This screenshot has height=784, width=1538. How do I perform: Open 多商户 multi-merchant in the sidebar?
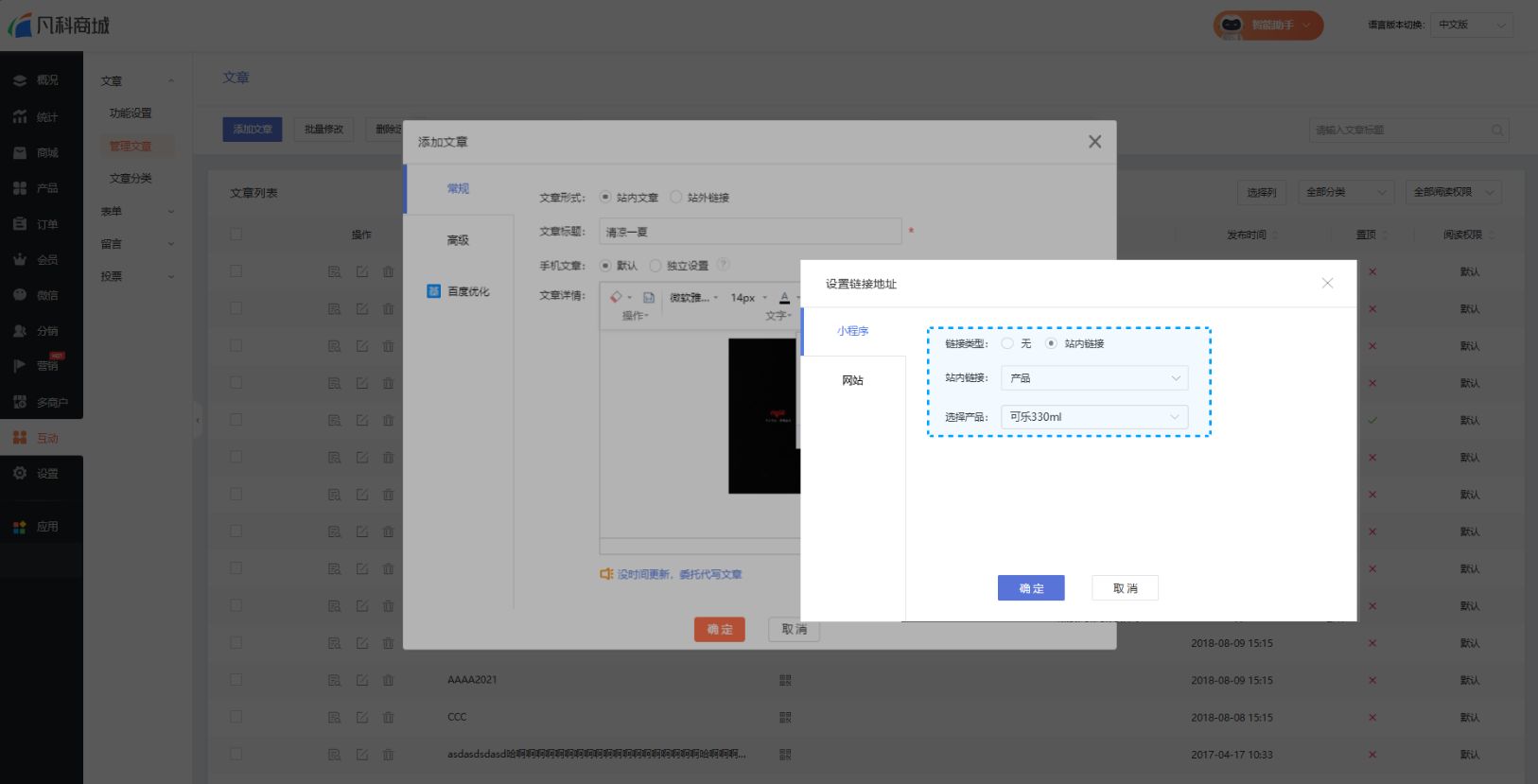point(42,402)
